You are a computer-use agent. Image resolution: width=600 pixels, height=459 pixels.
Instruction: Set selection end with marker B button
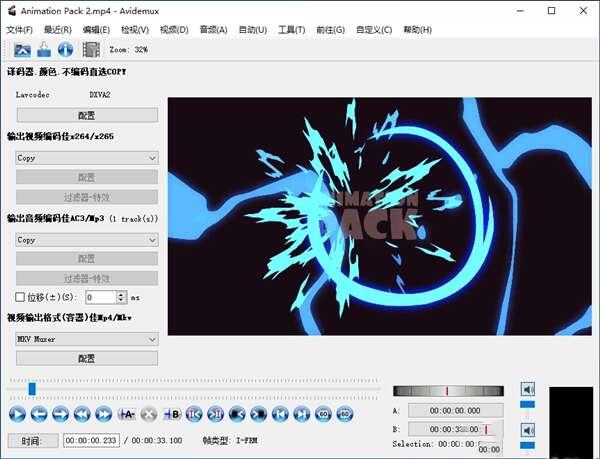[x=171, y=413]
